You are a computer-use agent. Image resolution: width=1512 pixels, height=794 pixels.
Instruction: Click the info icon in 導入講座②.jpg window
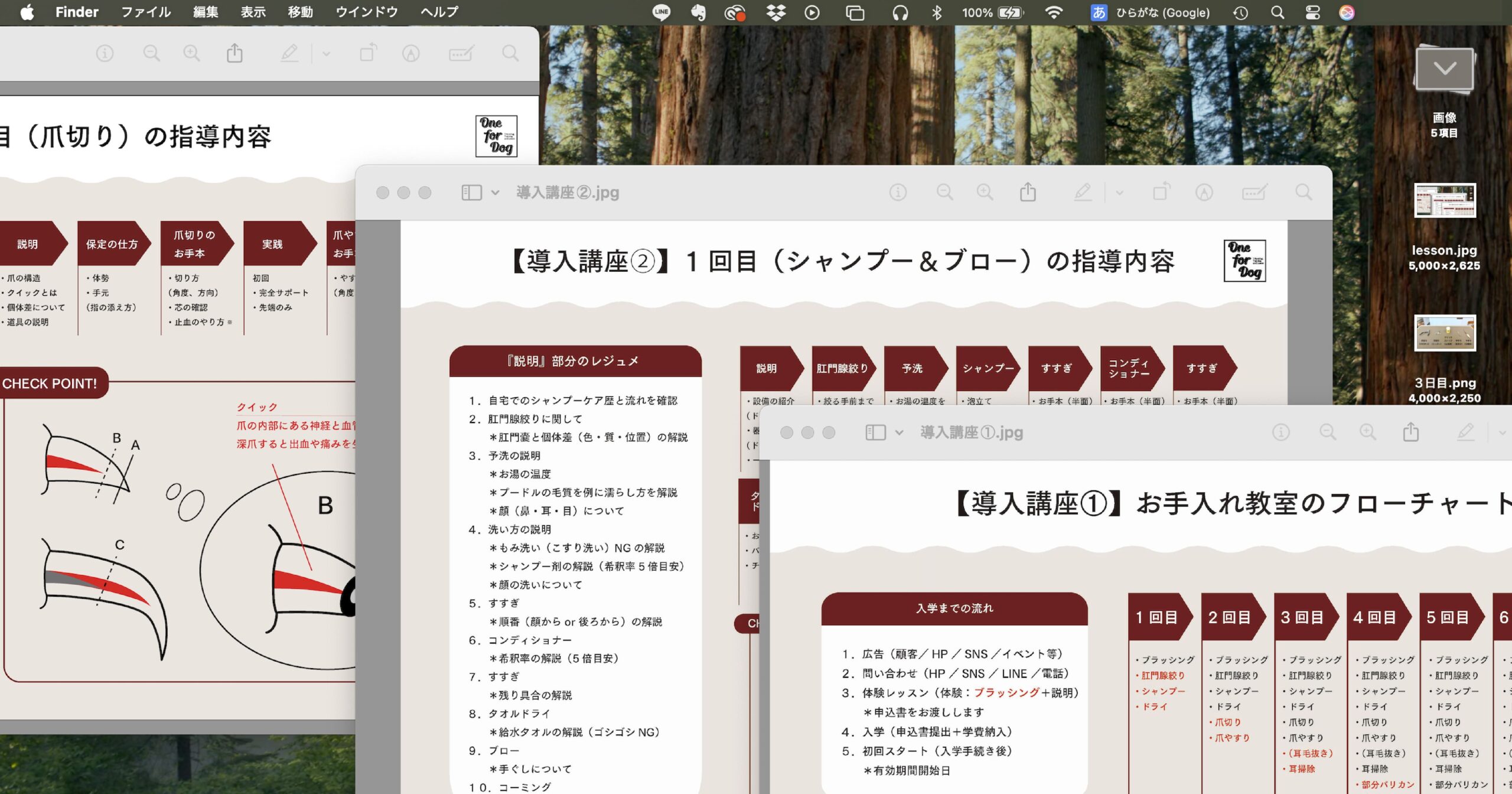tap(898, 192)
